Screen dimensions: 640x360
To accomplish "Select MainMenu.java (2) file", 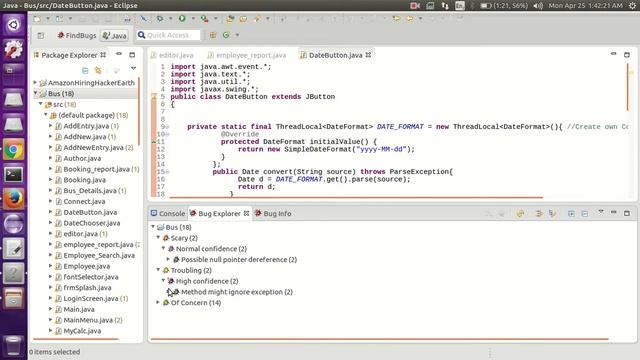I will pos(93,320).
